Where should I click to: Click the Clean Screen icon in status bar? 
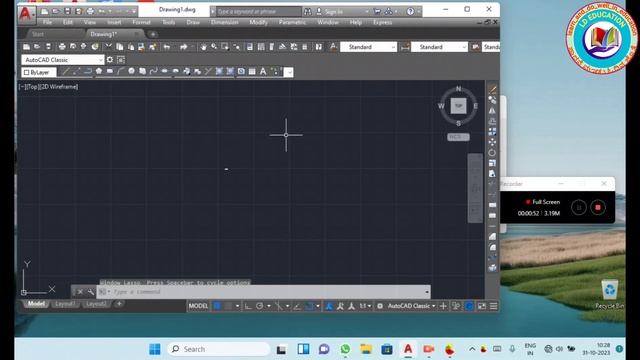[x=482, y=306]
